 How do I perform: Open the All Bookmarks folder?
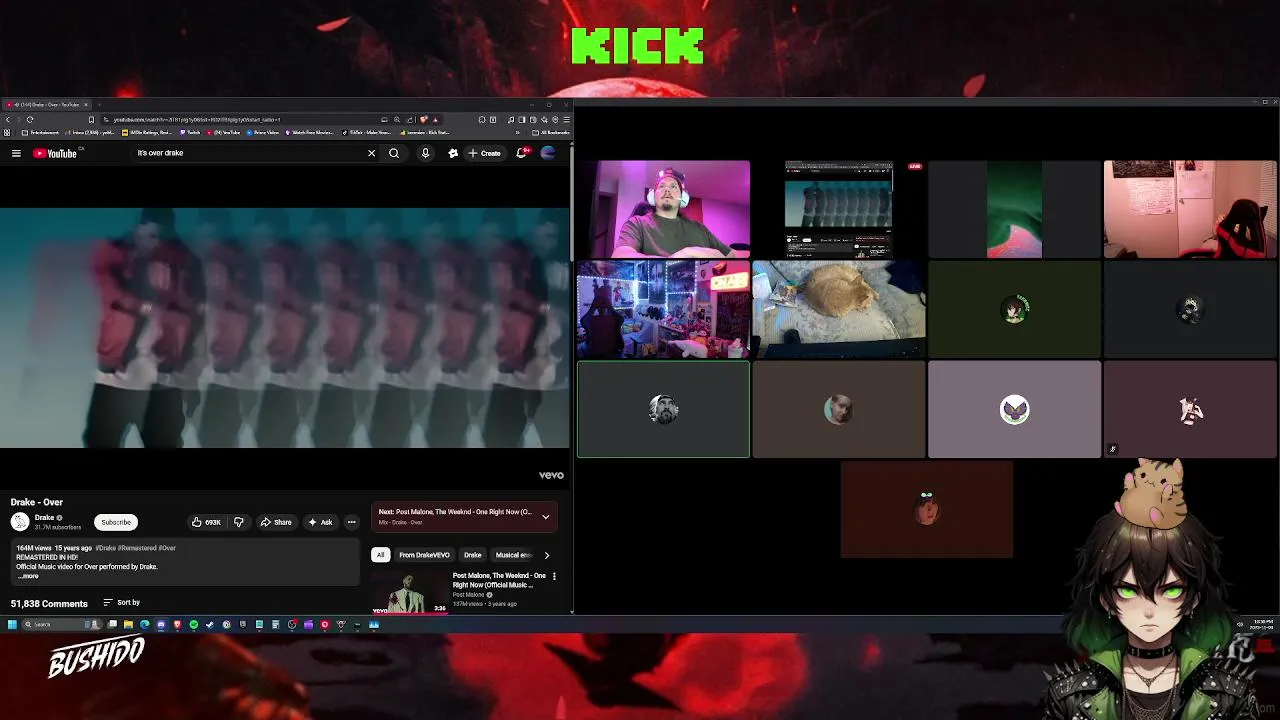[x=551, y=132]
